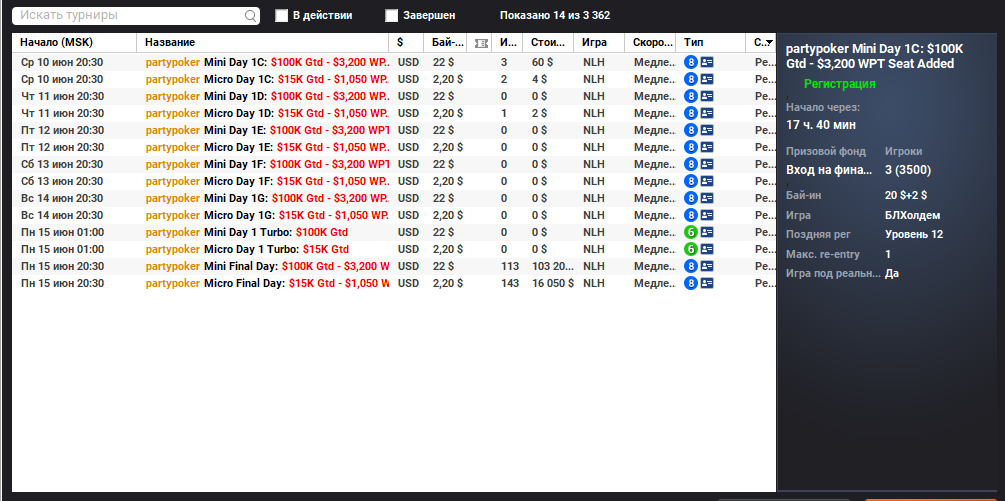Click the search magnifier icon
Viewport: 1005px width, 501px height.
(x=251, y=16)
